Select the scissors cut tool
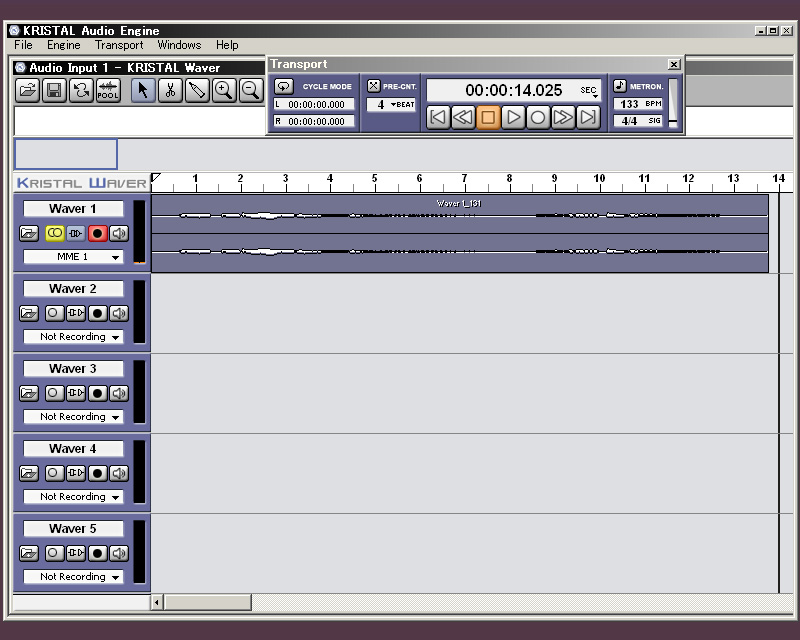Image resolution: width=800 pixels, height=640 pixels. click(170, 90)
